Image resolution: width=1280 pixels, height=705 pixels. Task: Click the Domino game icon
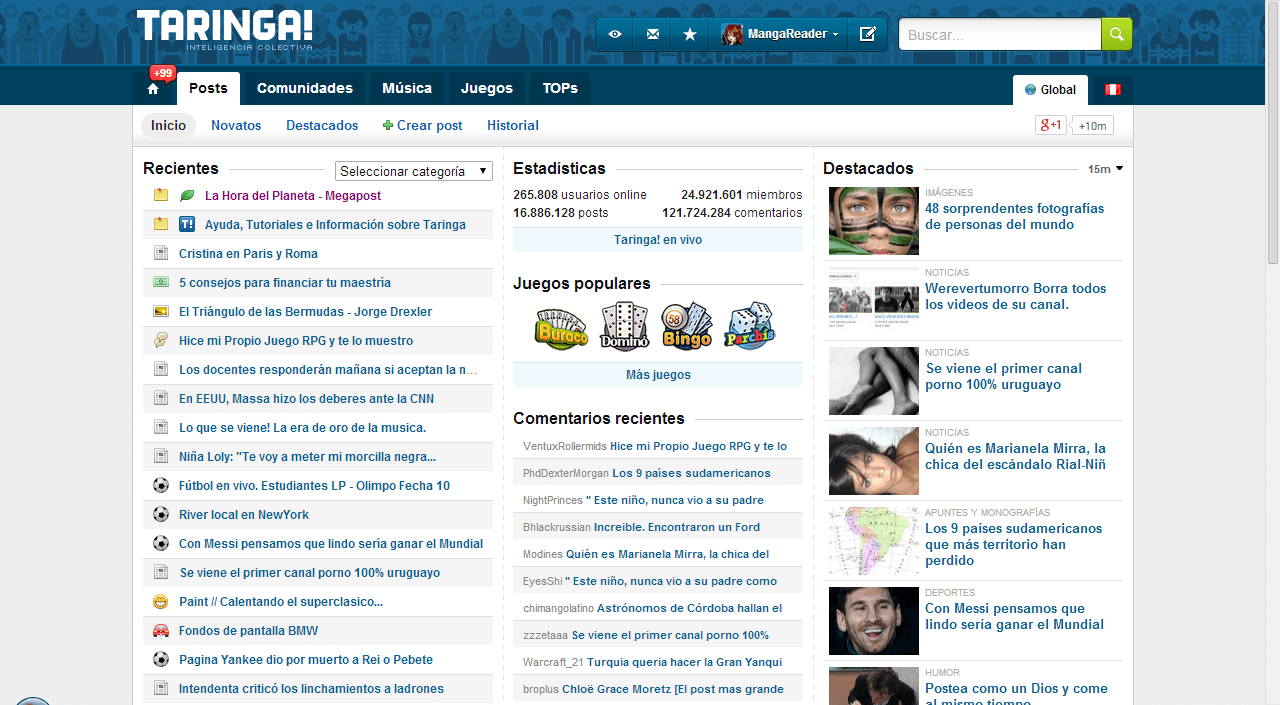(625, 326)
